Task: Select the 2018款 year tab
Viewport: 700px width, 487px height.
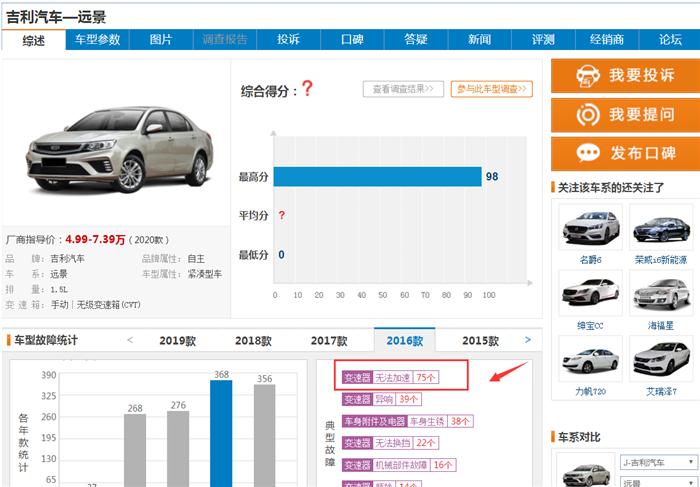Action: point(253,341)
